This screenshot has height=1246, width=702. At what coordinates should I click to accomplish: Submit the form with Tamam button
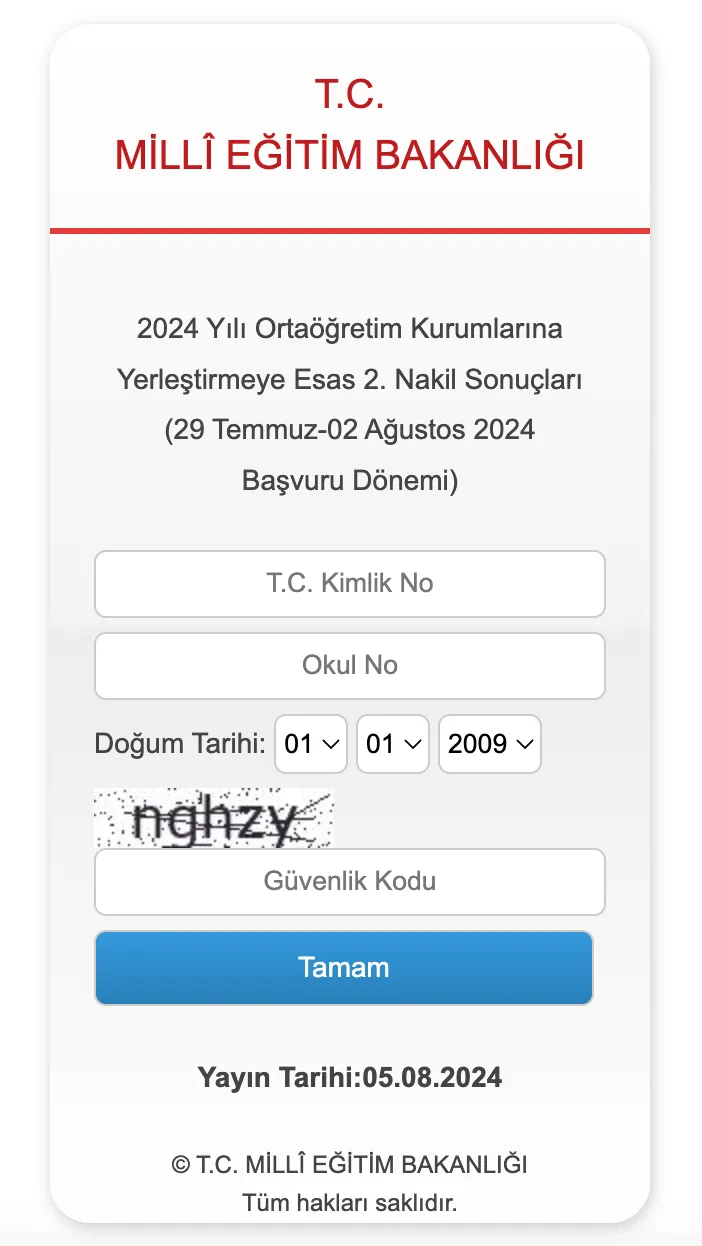pyautogui.click(x=344, y=968)
